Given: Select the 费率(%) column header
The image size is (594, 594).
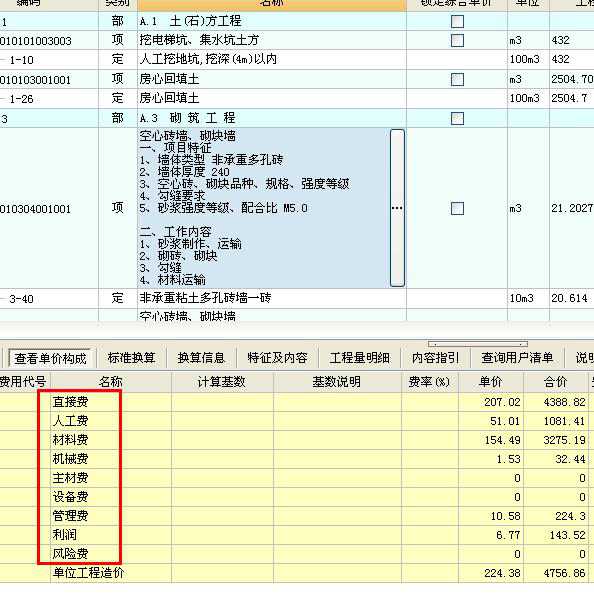Looking at the screenshot, I should [429, 382].
